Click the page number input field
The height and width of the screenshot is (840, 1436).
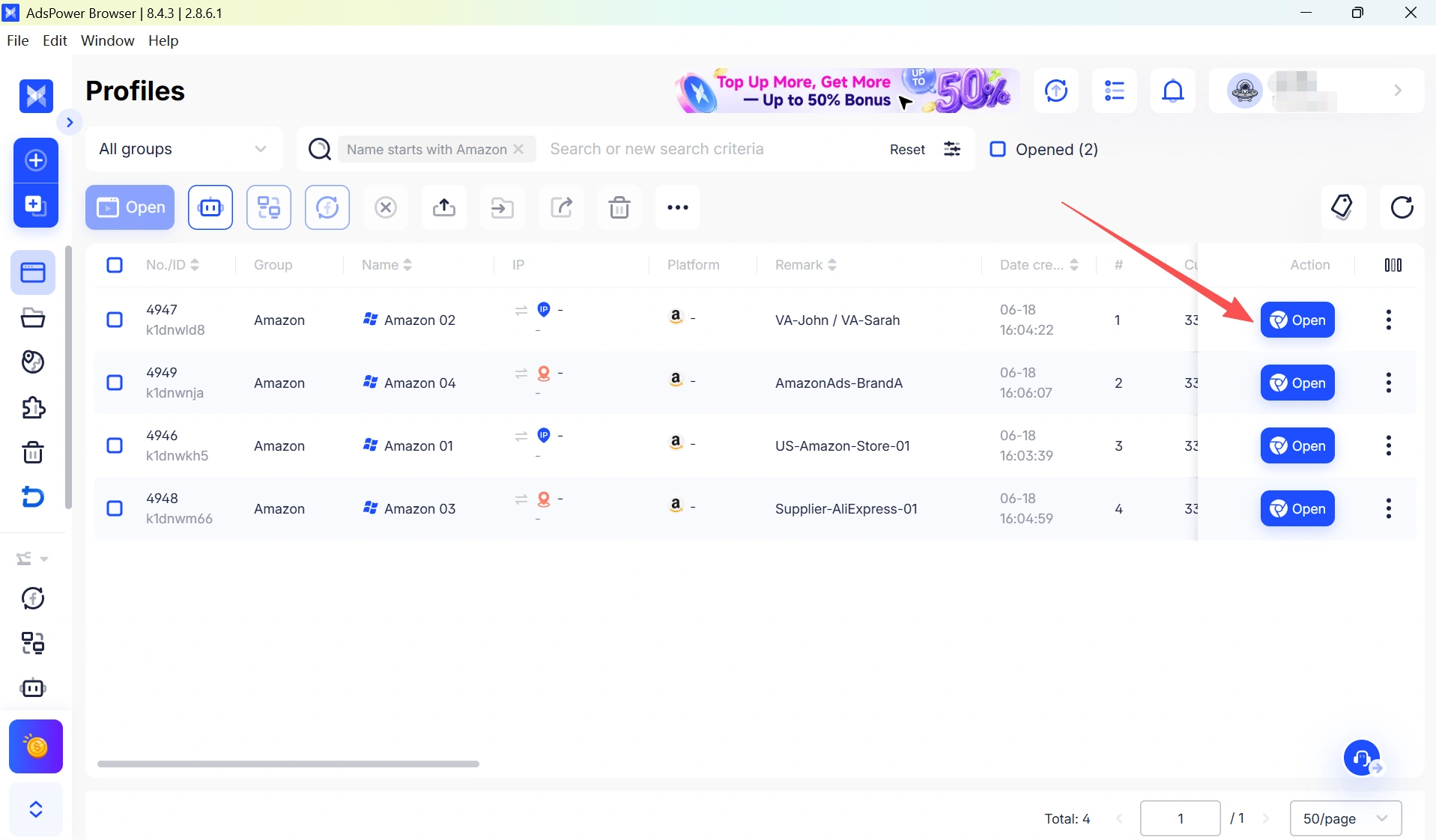tap(1180, 818)
